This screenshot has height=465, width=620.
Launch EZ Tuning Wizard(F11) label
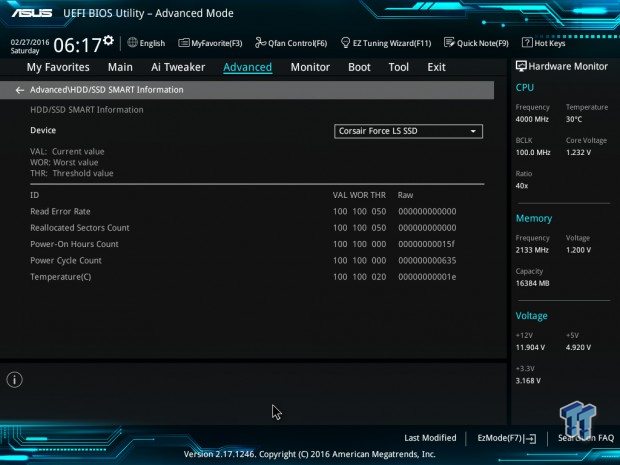point(392,43)
